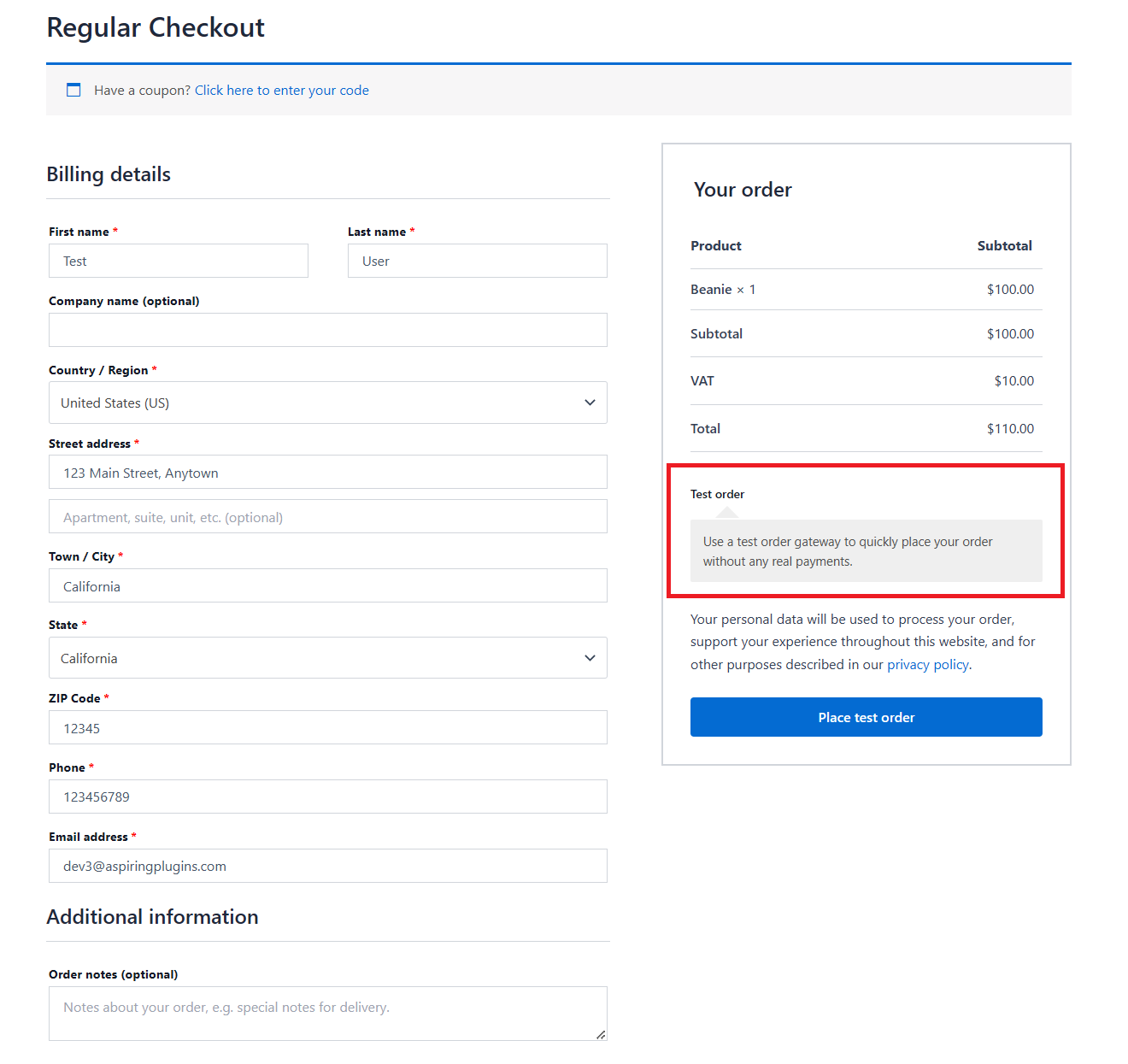Click the Place test order button
The image size is (1128, 1064).
pos(867,717)
